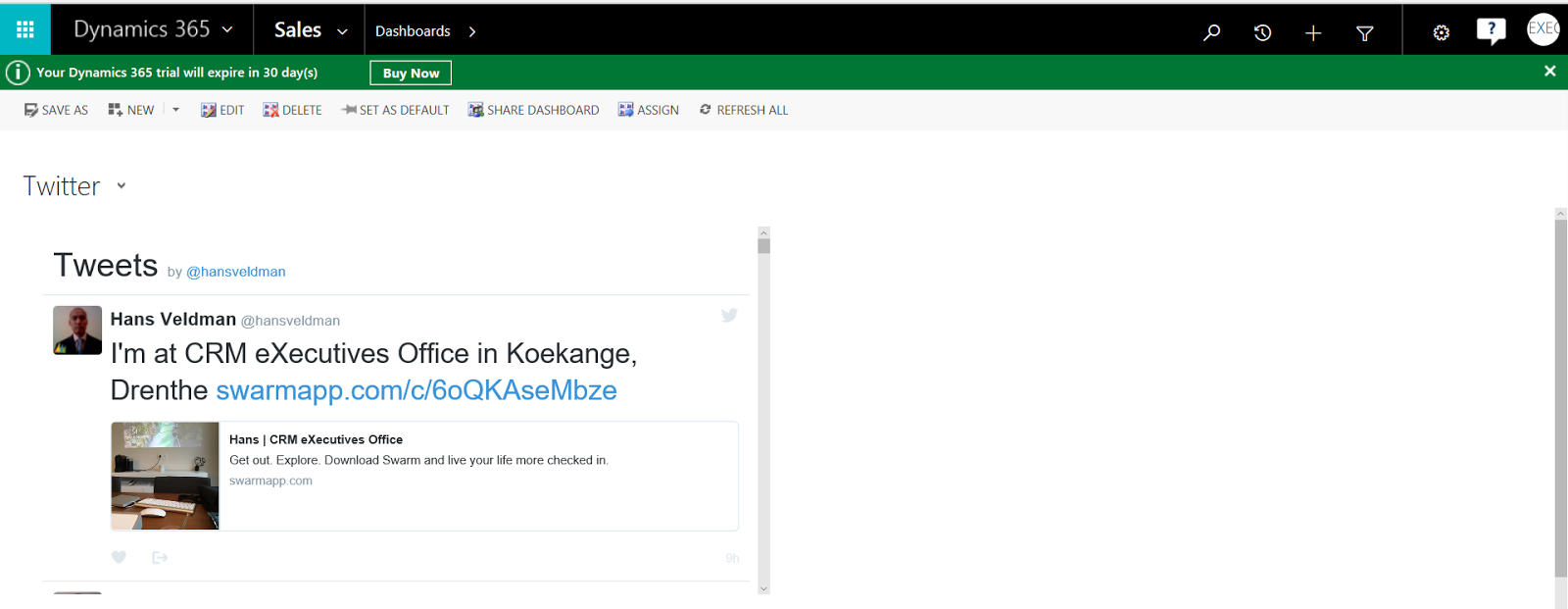Click Assign in the command bar
Image resolution: width=1568 pixels, height=609 pixels.
point(648,110)
